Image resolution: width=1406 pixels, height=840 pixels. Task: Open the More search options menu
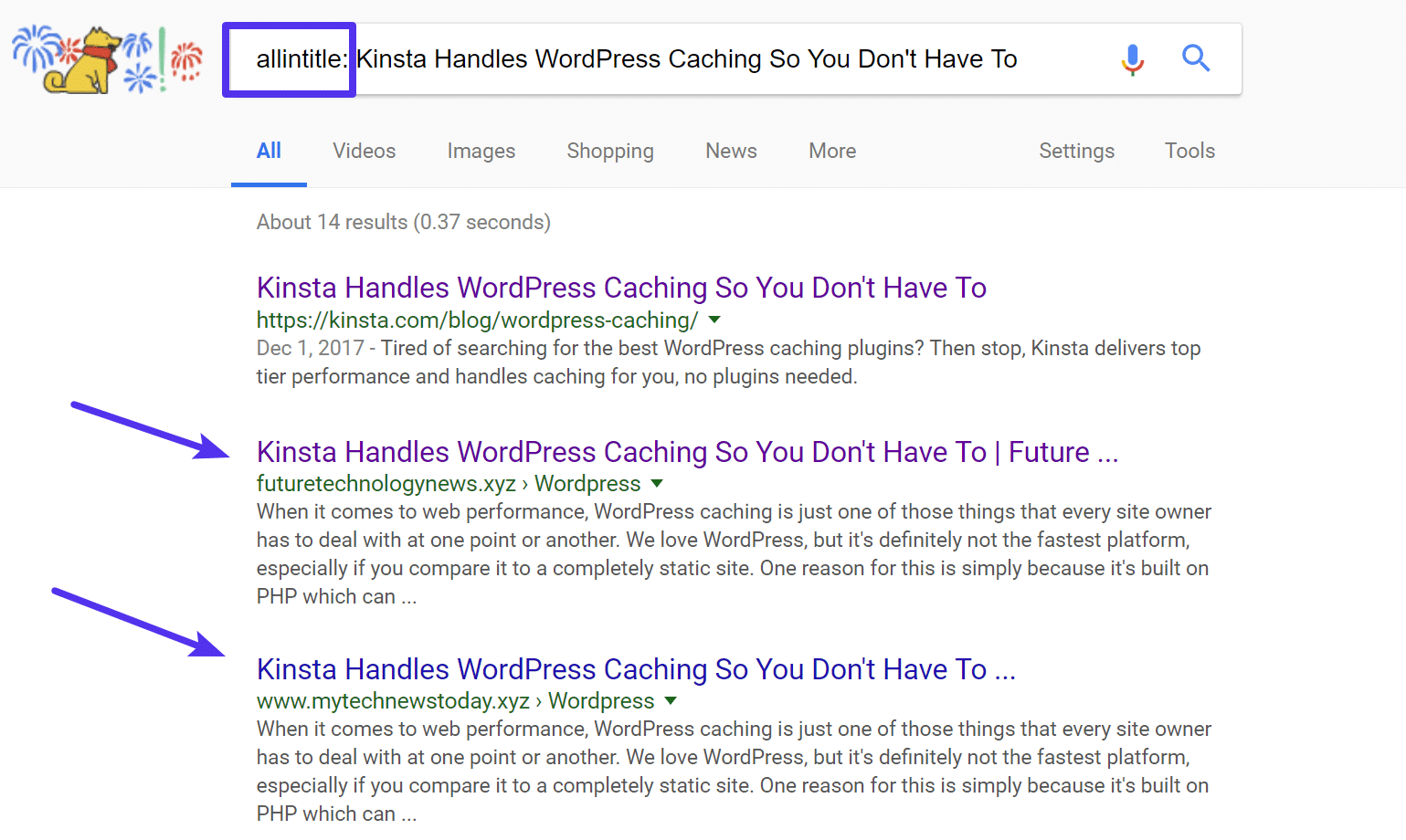(830, 151)
